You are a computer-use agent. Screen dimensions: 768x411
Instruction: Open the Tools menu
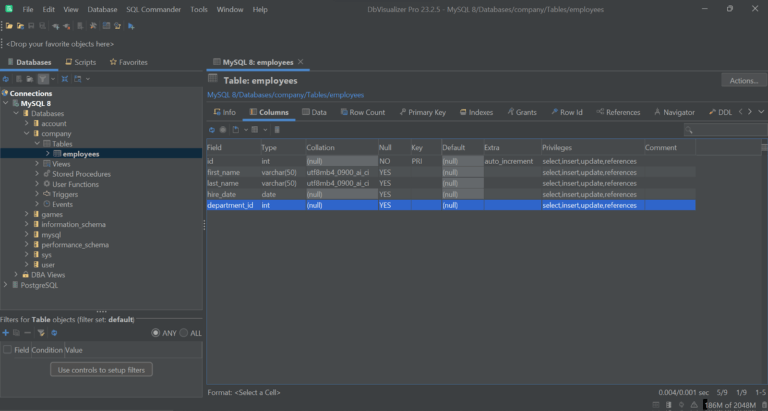(x=199, y=9)
